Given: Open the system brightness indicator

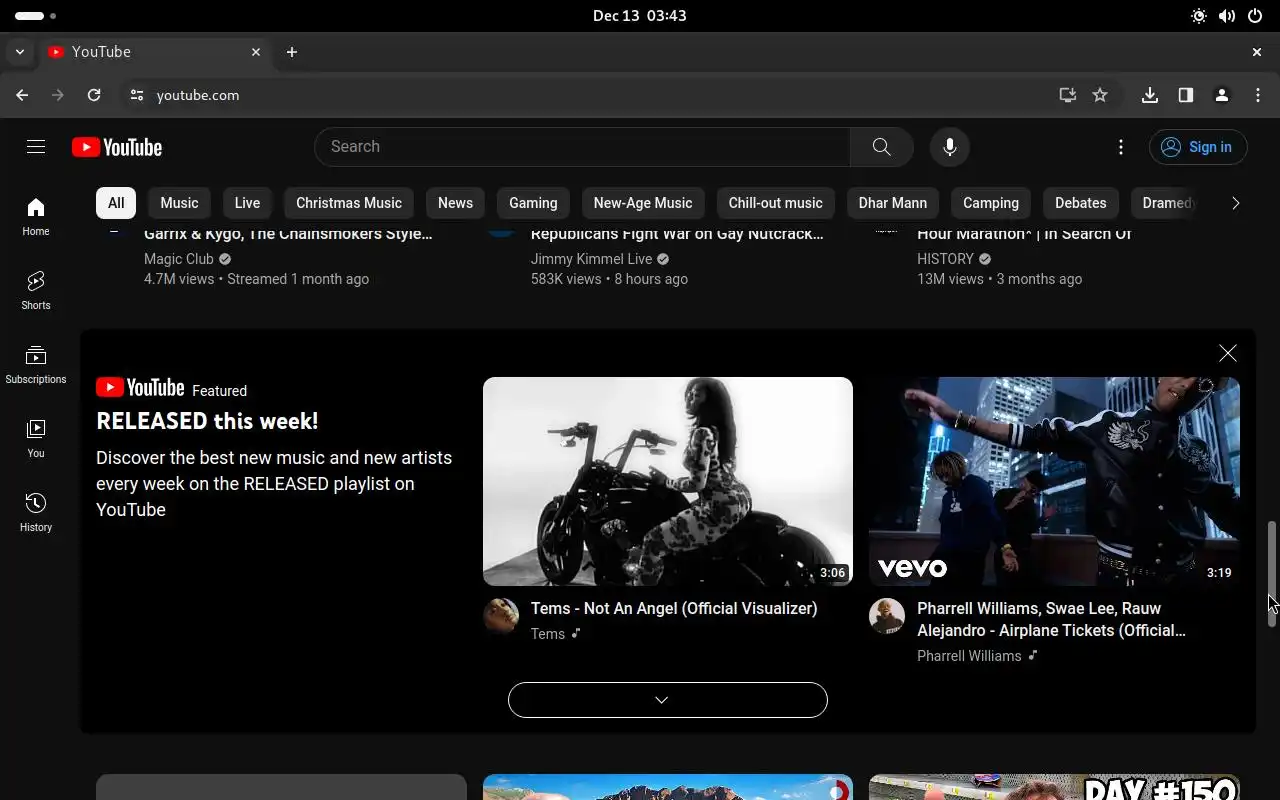Looking at the screenshot, I should coord(1199,16).
